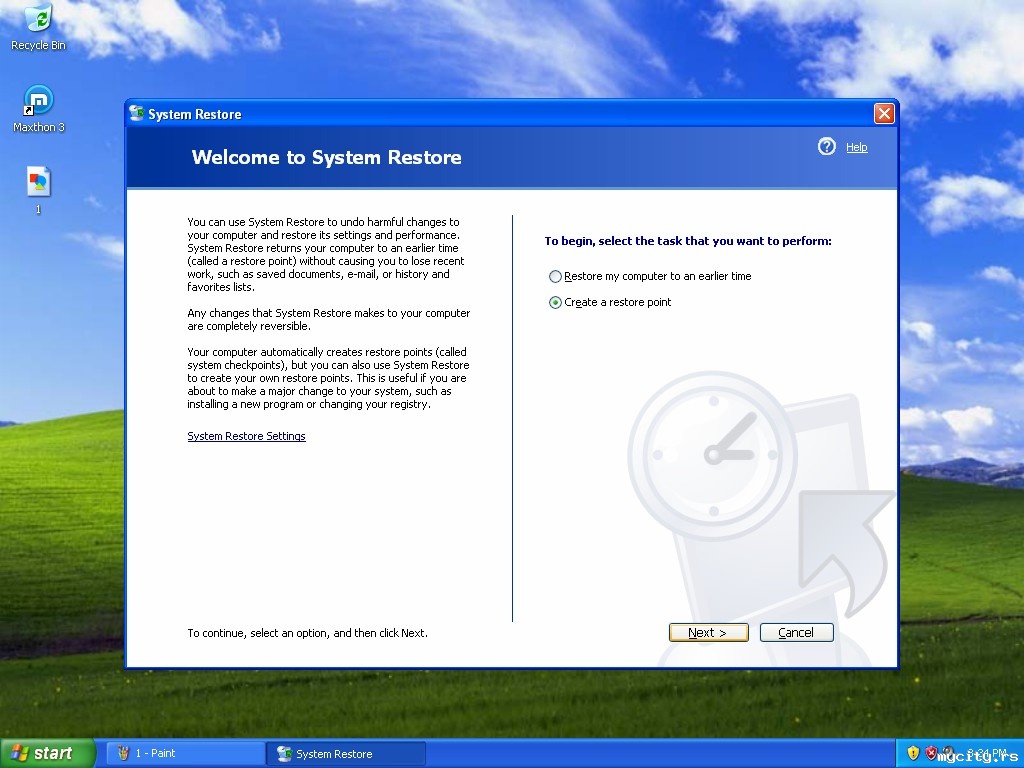Click the Cancel button

click(797, 632)
